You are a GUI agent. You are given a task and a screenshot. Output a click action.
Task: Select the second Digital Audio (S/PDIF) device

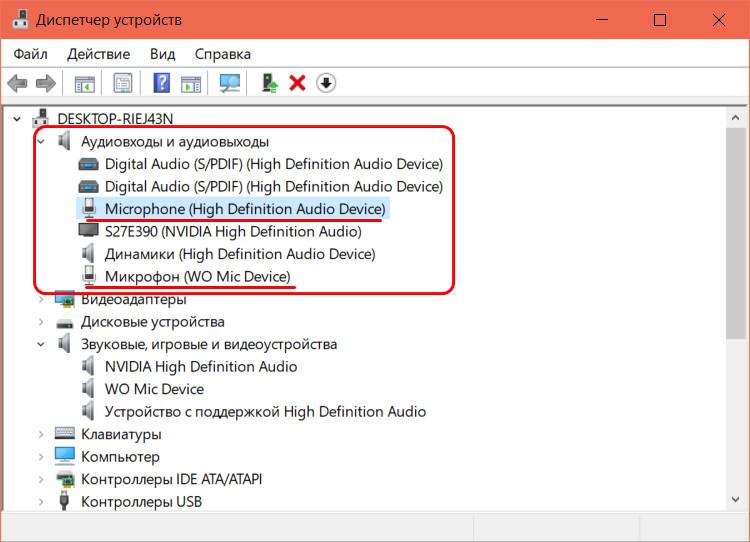click(x=274, y=187)
